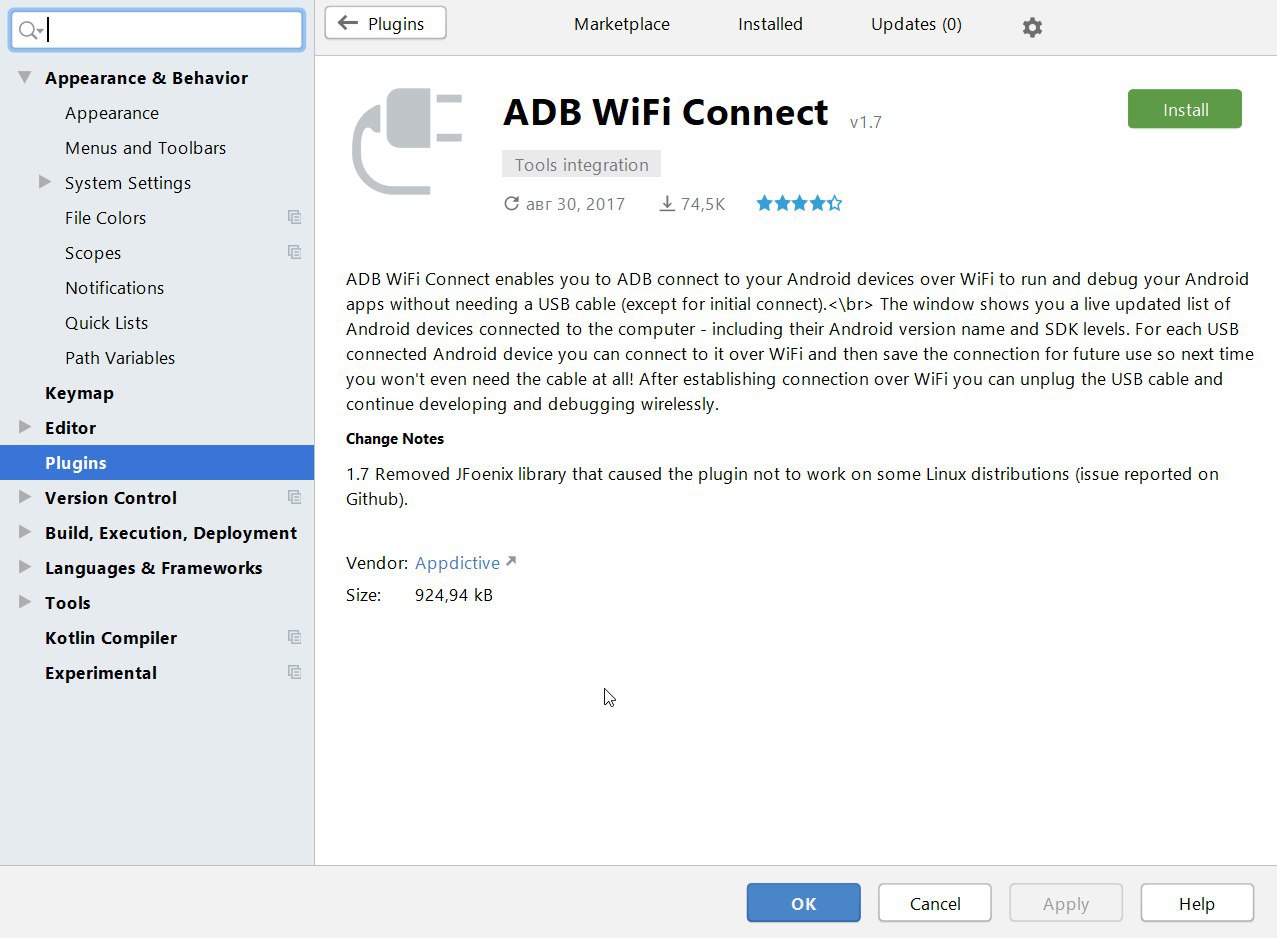Click the update date авг 30, 2017
1277x938 pixels.
(564, 204)
